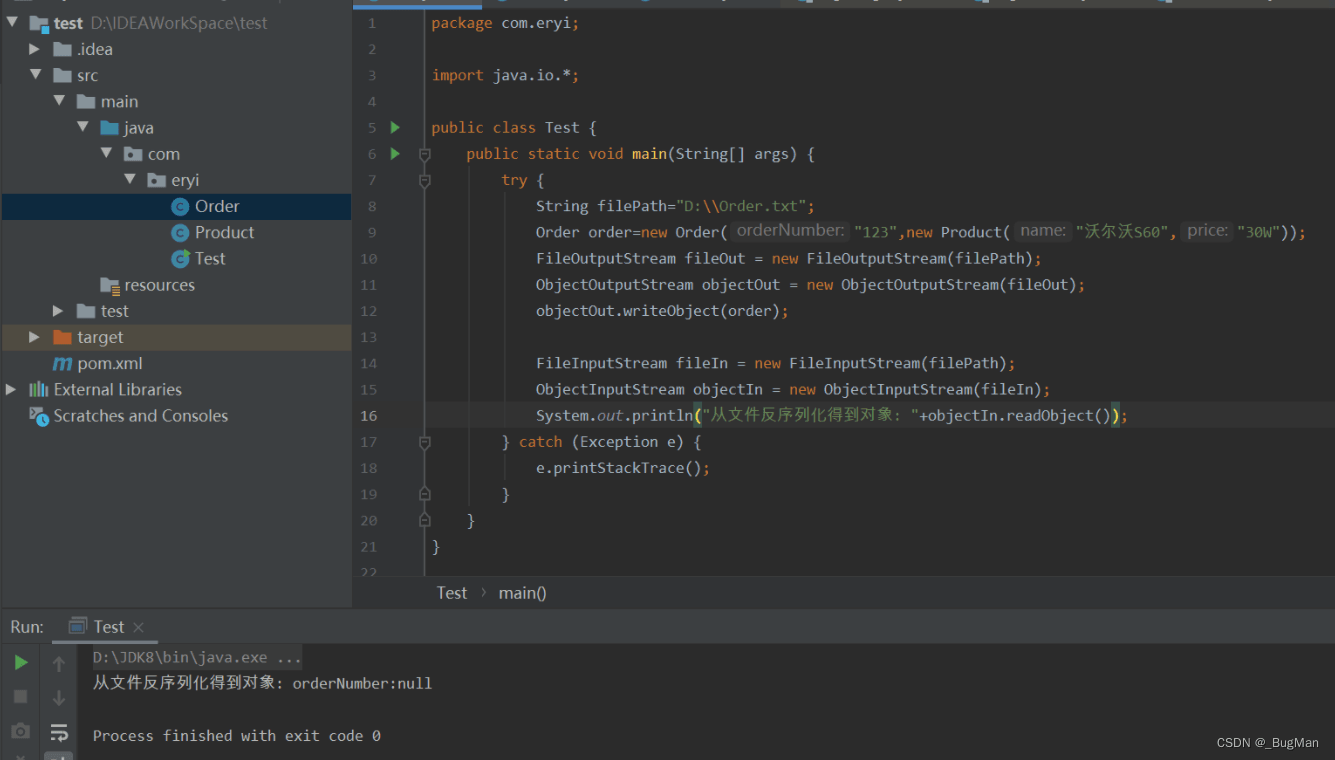Collapse the eryi package node
Viewport: 1335px width, 760px height.
click(130, 180)
